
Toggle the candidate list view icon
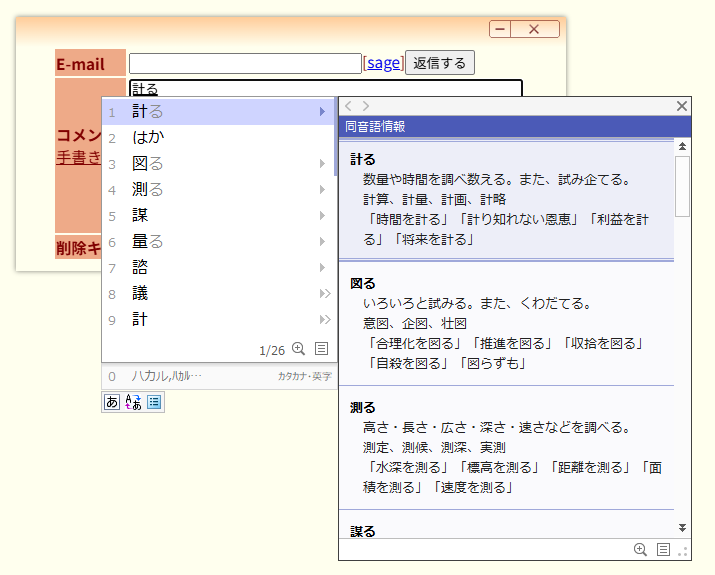click(x=154, y=402)
